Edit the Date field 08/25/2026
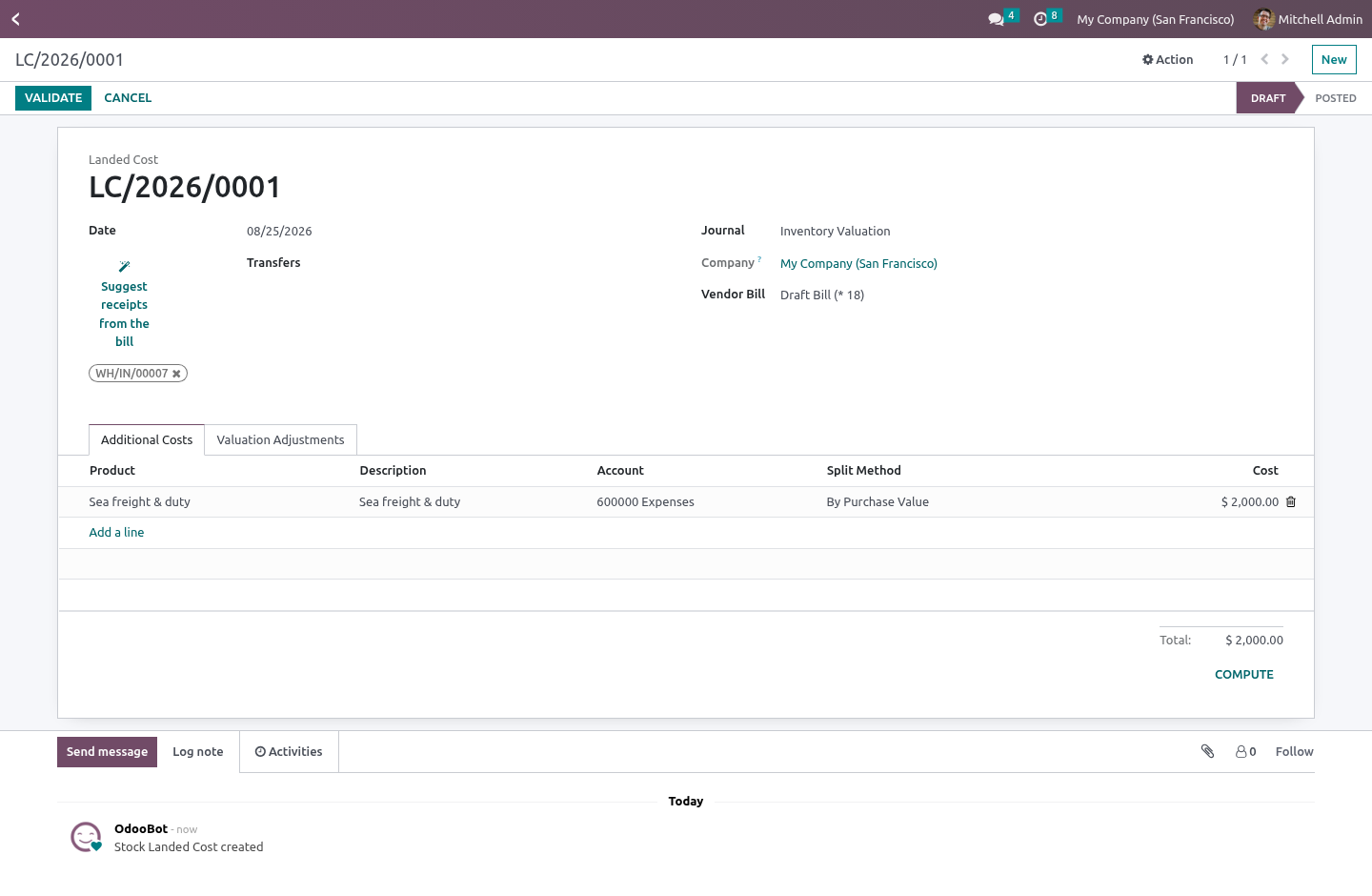1372x896 pixels. [x=279, y=231]
